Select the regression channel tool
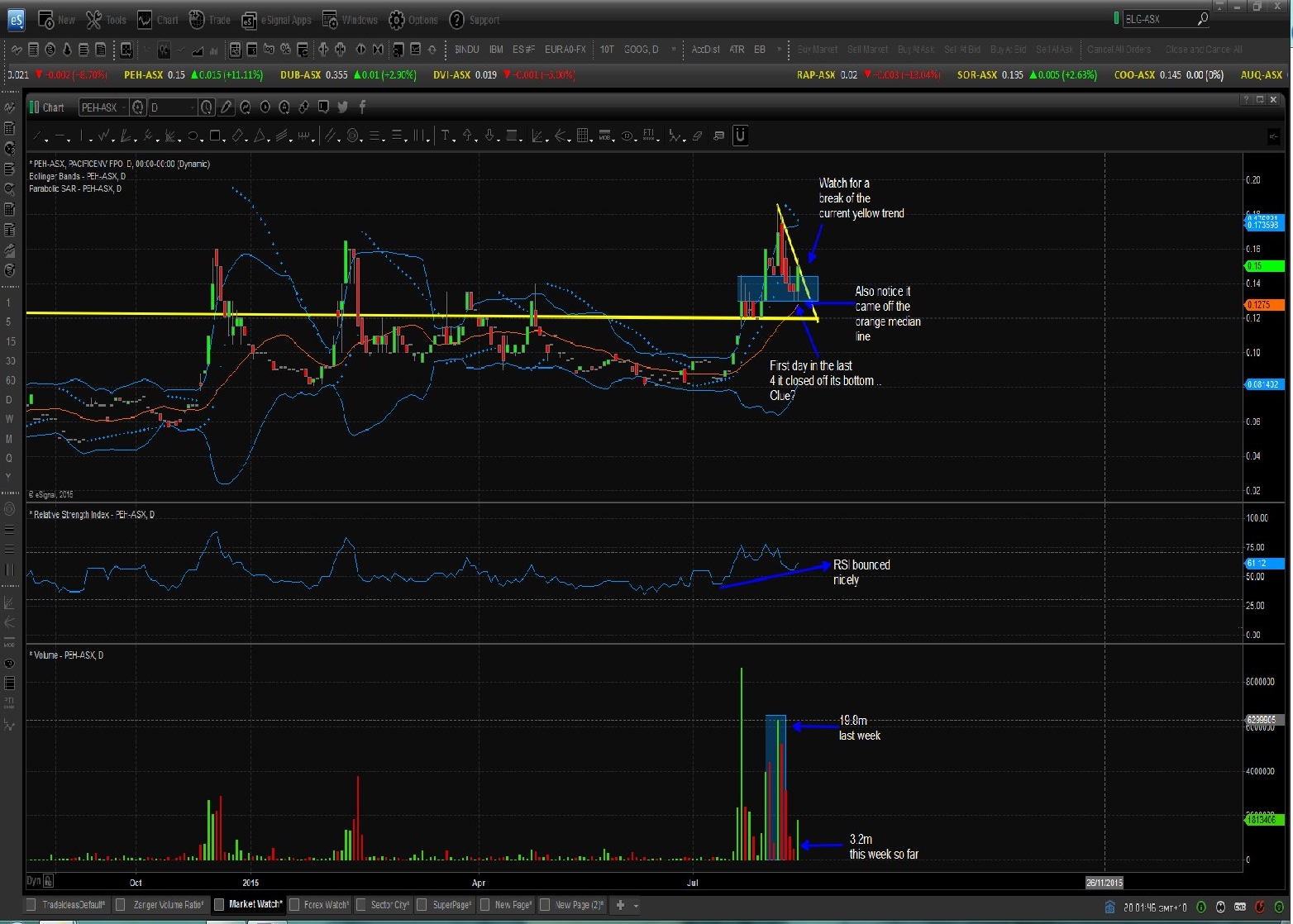1293x924 pixels. coord(331,136)
